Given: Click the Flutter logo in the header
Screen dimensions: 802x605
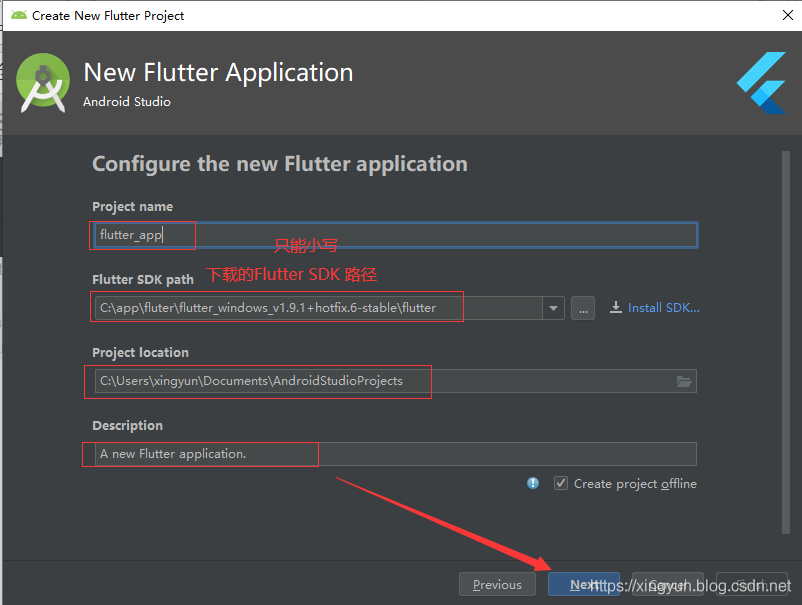Looking at the screenshot, I should [x=761, y=83].
